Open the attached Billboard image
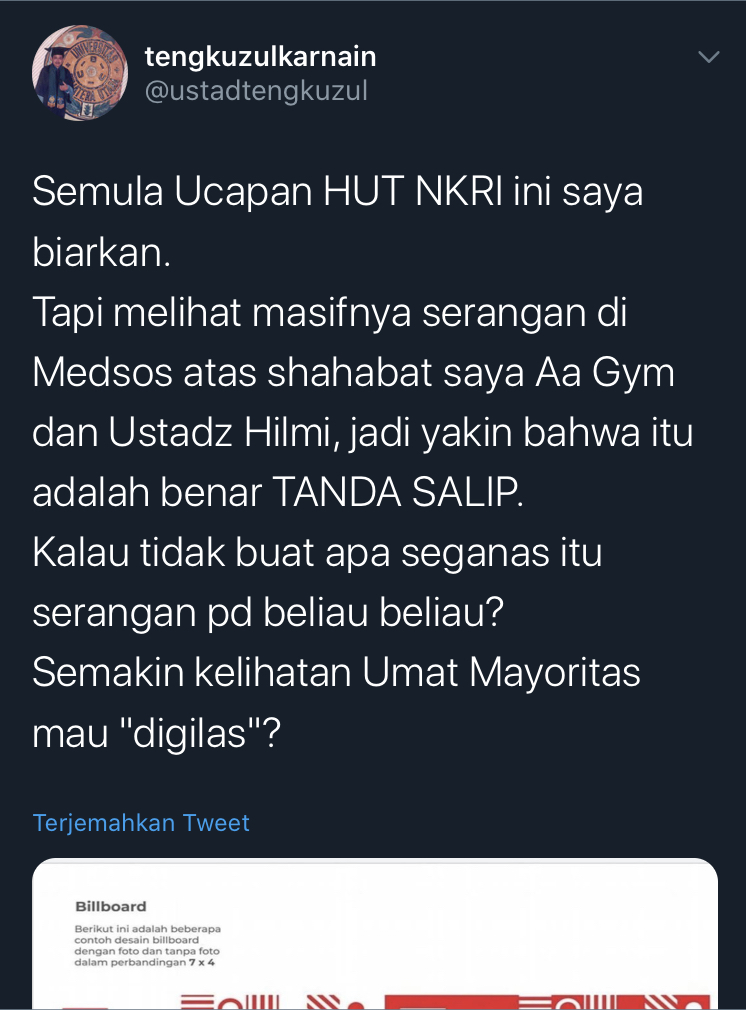 (x=375, y=933)
